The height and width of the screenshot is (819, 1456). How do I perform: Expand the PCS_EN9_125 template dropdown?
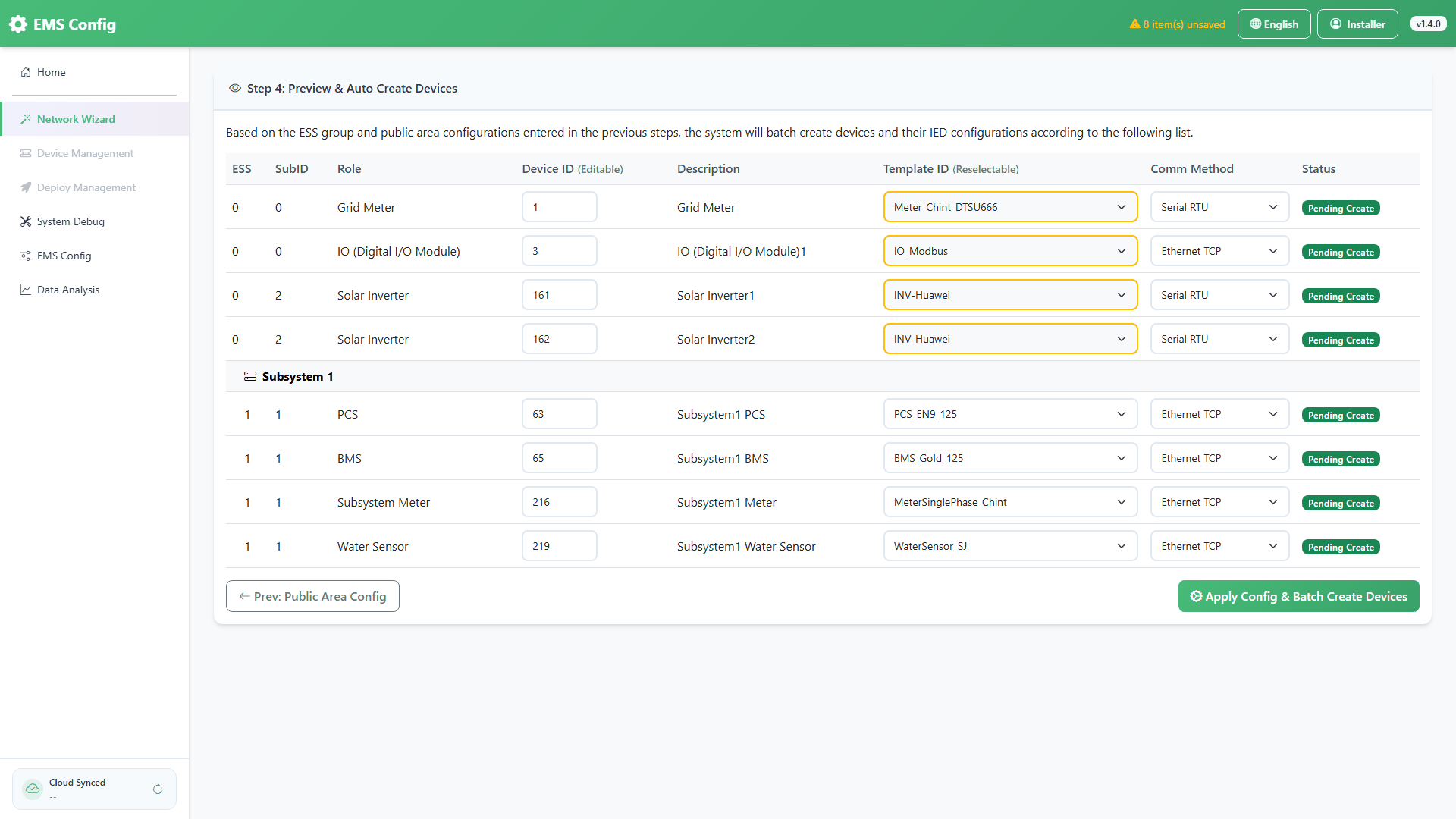(x=1010, y=414)
